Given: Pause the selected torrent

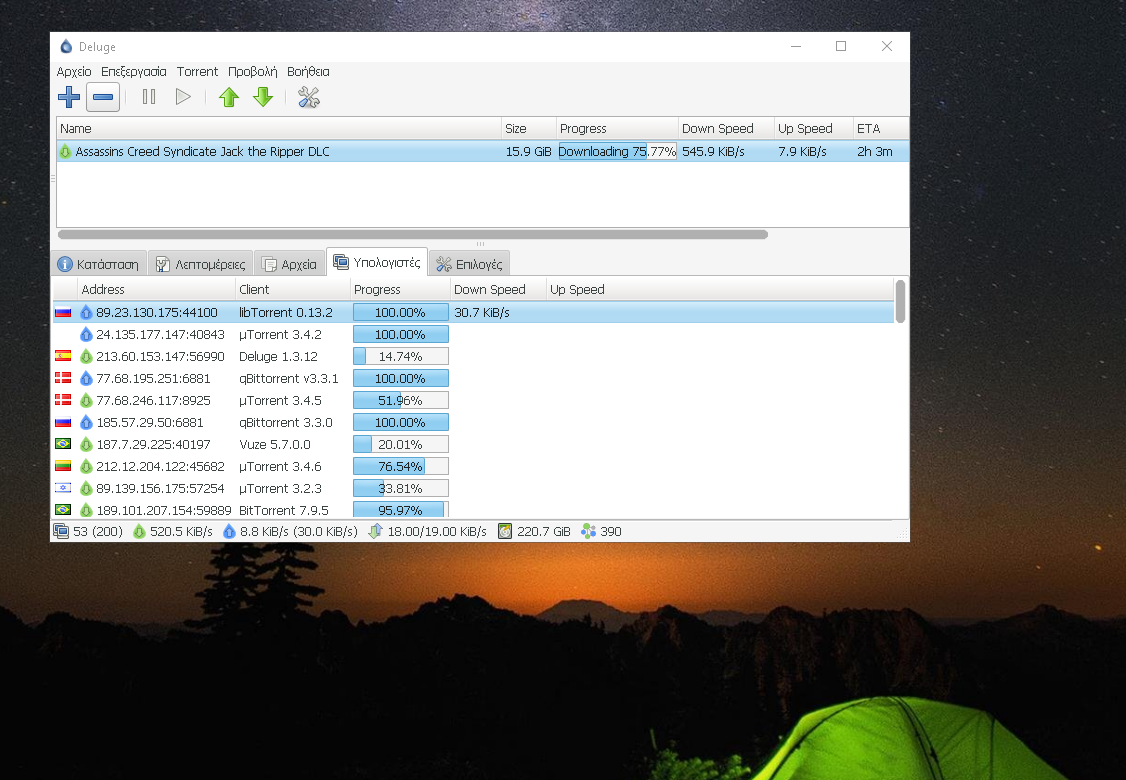Looking at the screenshot, I should click(x=149, y=97).
